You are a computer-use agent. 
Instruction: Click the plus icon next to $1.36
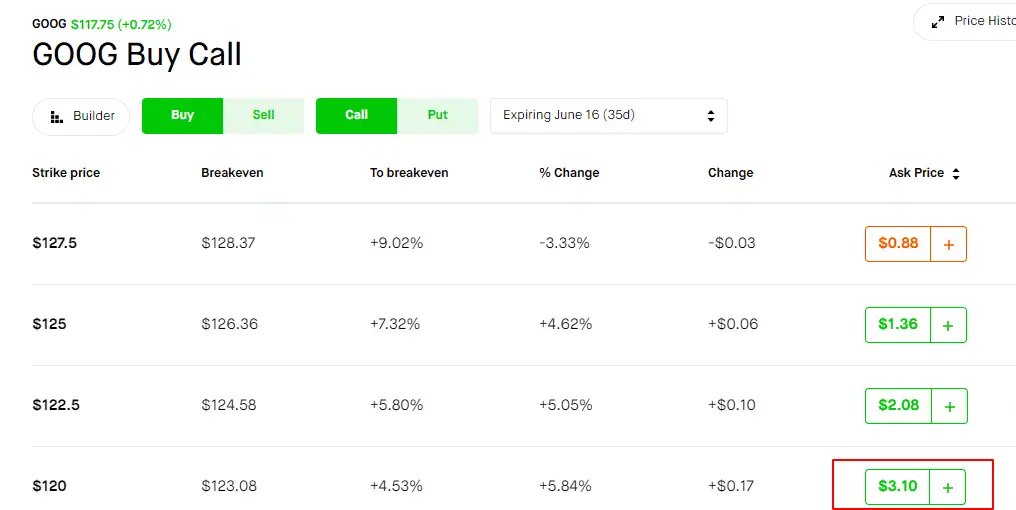point(949,325)
